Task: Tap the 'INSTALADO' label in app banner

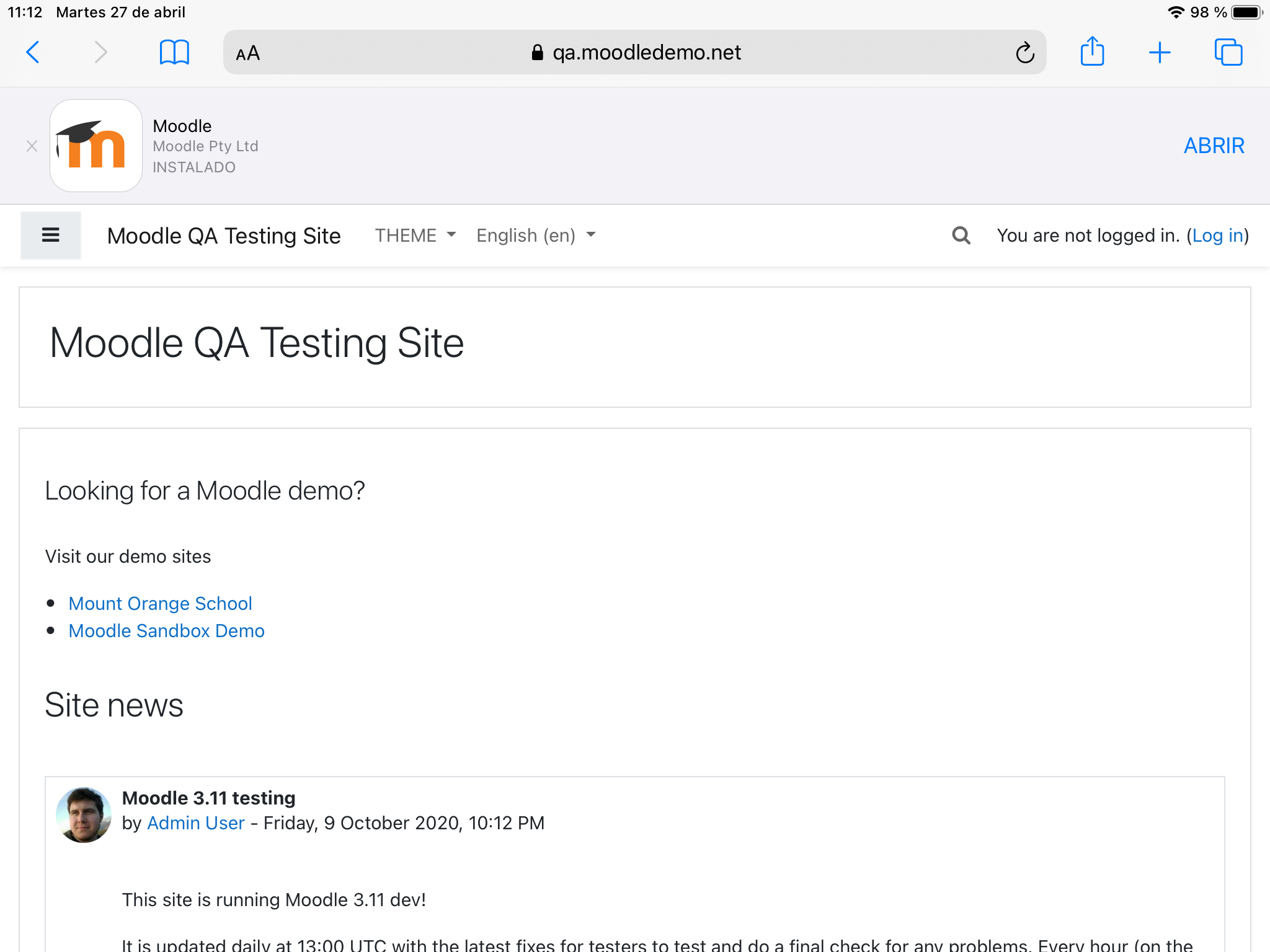Action: tap(194, 167)
